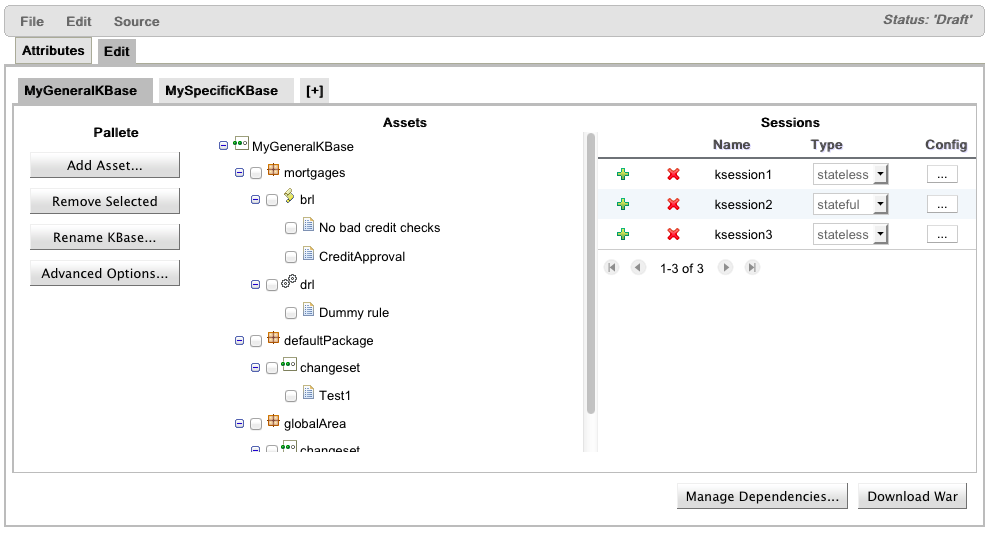
Task: Jump to last page of sessions
Action: [x=752, y=268]
